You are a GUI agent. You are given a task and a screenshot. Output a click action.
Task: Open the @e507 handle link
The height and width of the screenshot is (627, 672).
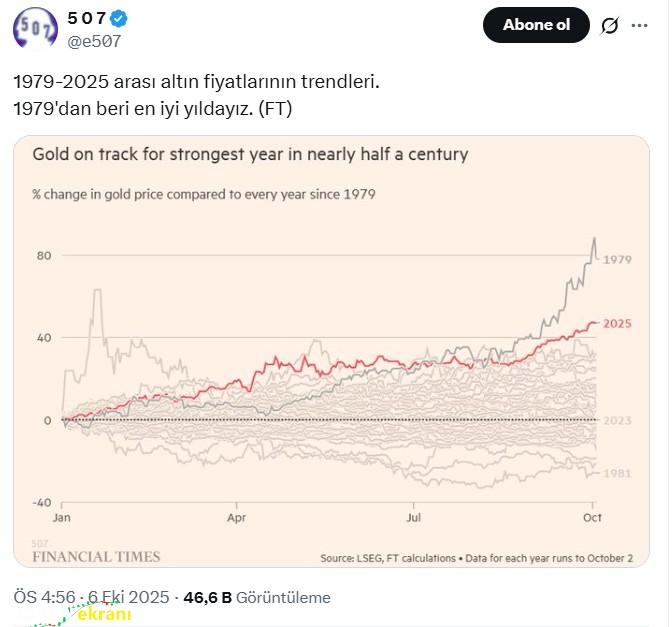click(x=94, y=40)
